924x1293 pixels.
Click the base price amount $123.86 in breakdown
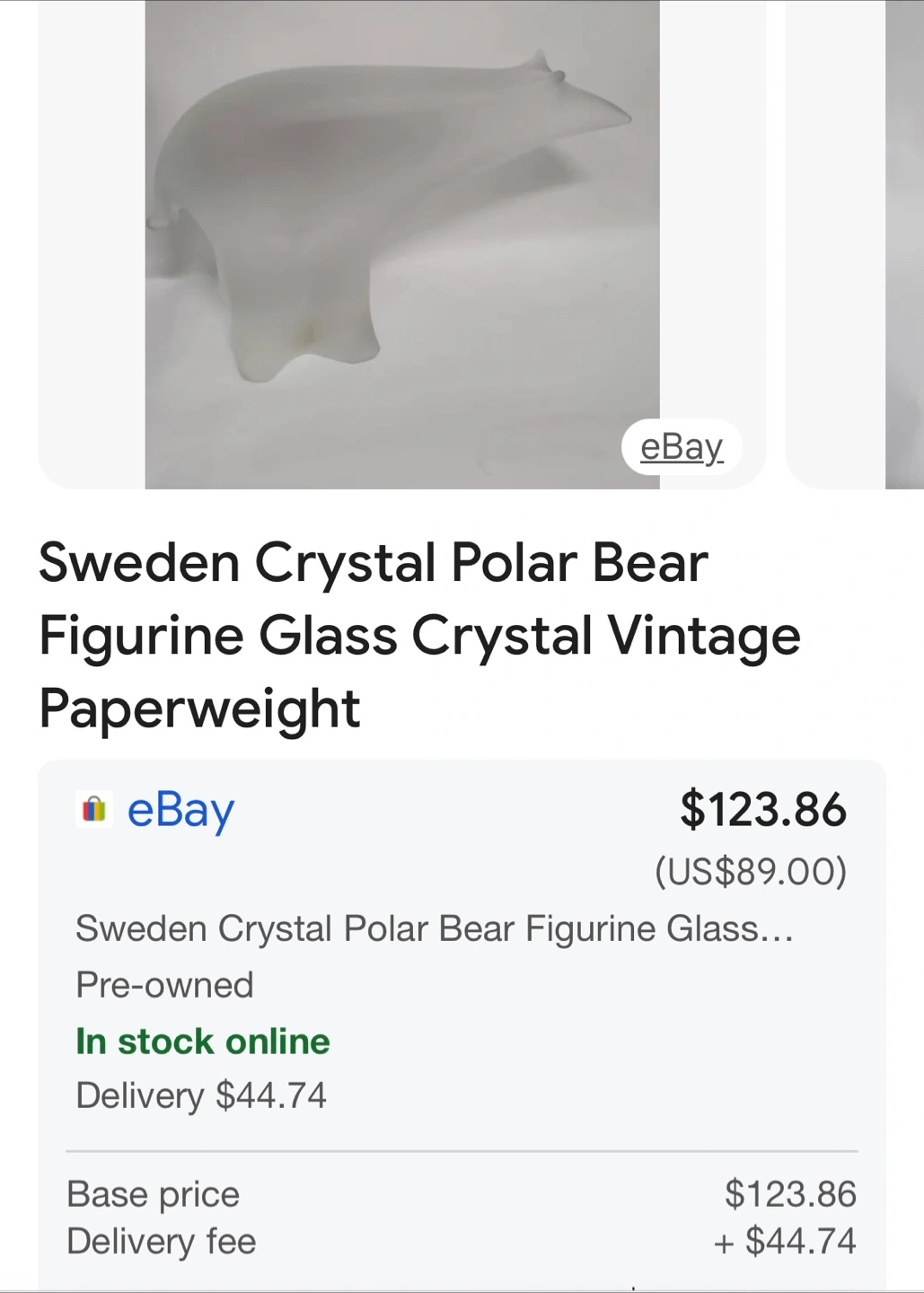(x=790, y=1194)
